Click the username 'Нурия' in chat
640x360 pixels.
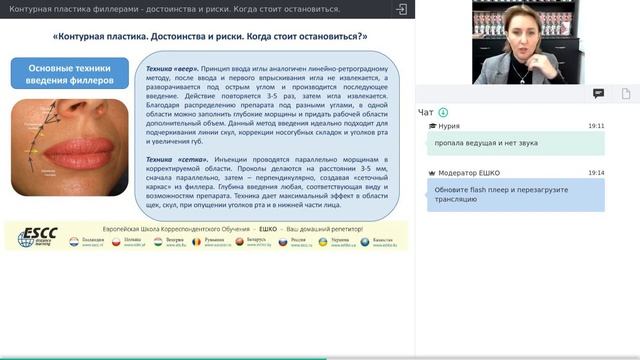point(449,126)
